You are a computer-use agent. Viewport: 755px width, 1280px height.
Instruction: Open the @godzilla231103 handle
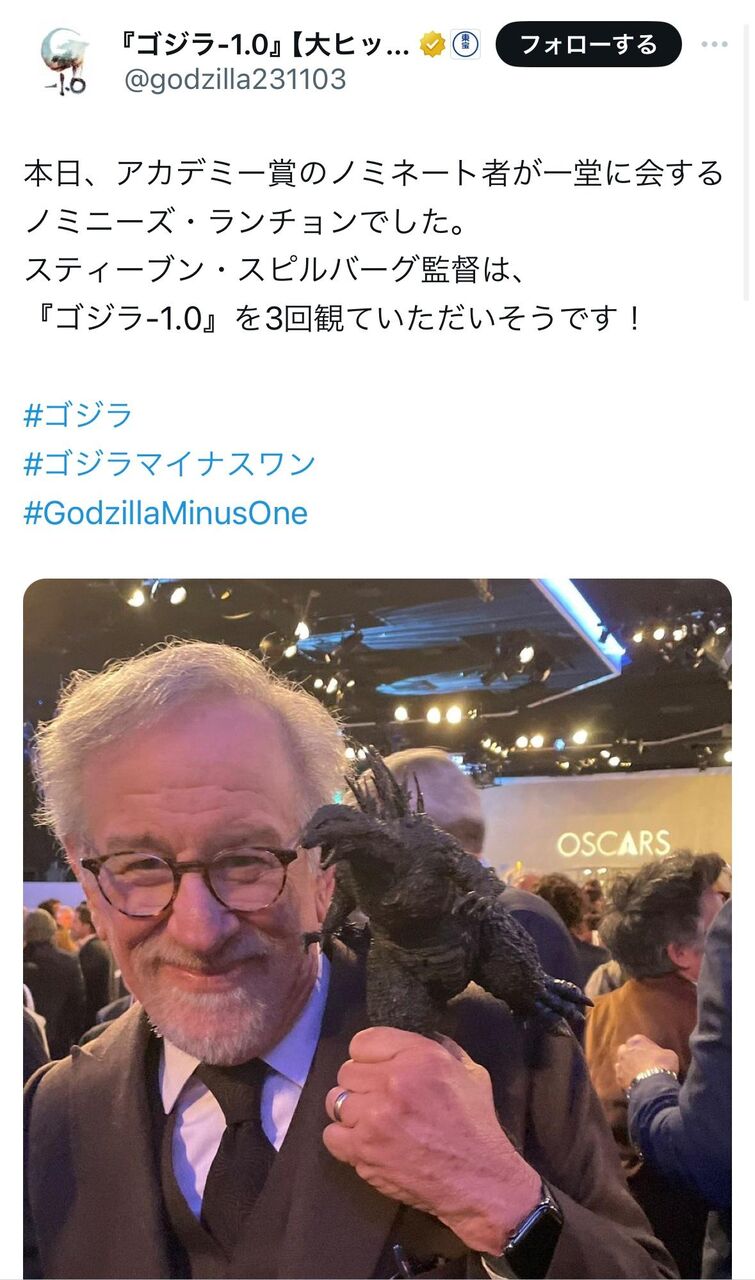click(x=235, y=80)
